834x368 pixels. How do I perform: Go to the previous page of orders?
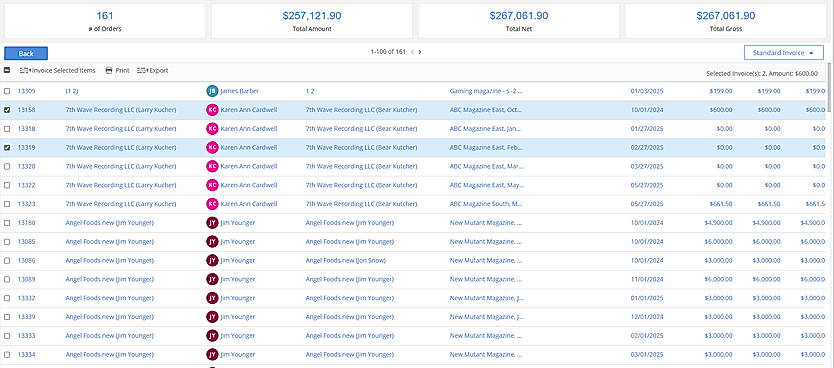412,52
